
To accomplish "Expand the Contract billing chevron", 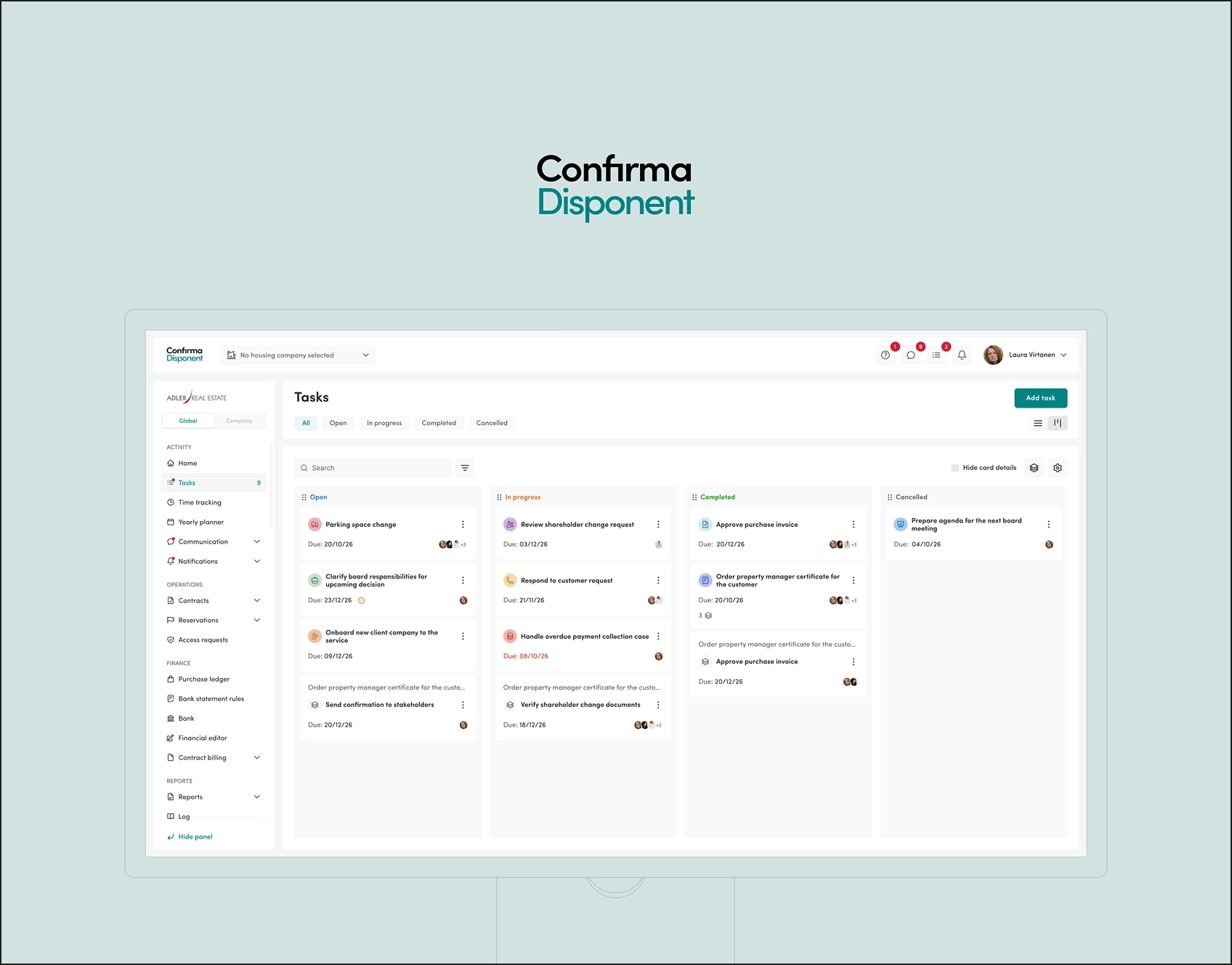I will (256, 758).
